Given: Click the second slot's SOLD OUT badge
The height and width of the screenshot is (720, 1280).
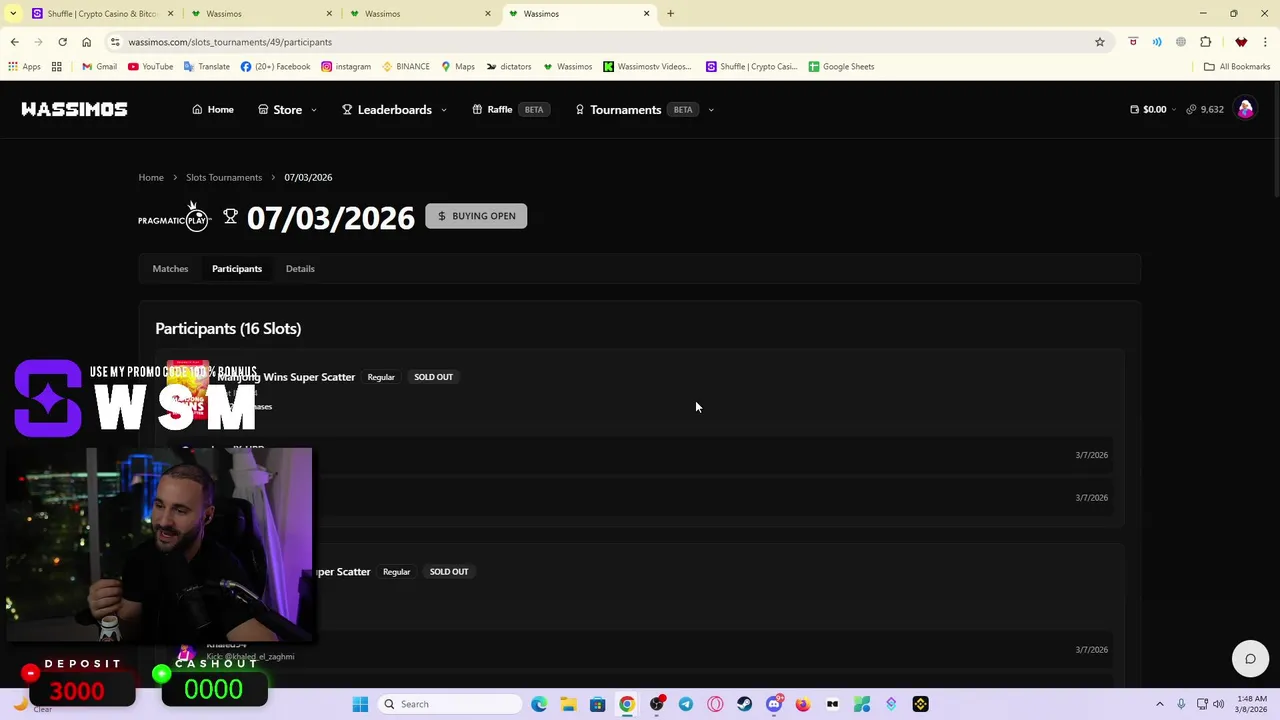Looking at the screenshot, I should click(449, 572).
